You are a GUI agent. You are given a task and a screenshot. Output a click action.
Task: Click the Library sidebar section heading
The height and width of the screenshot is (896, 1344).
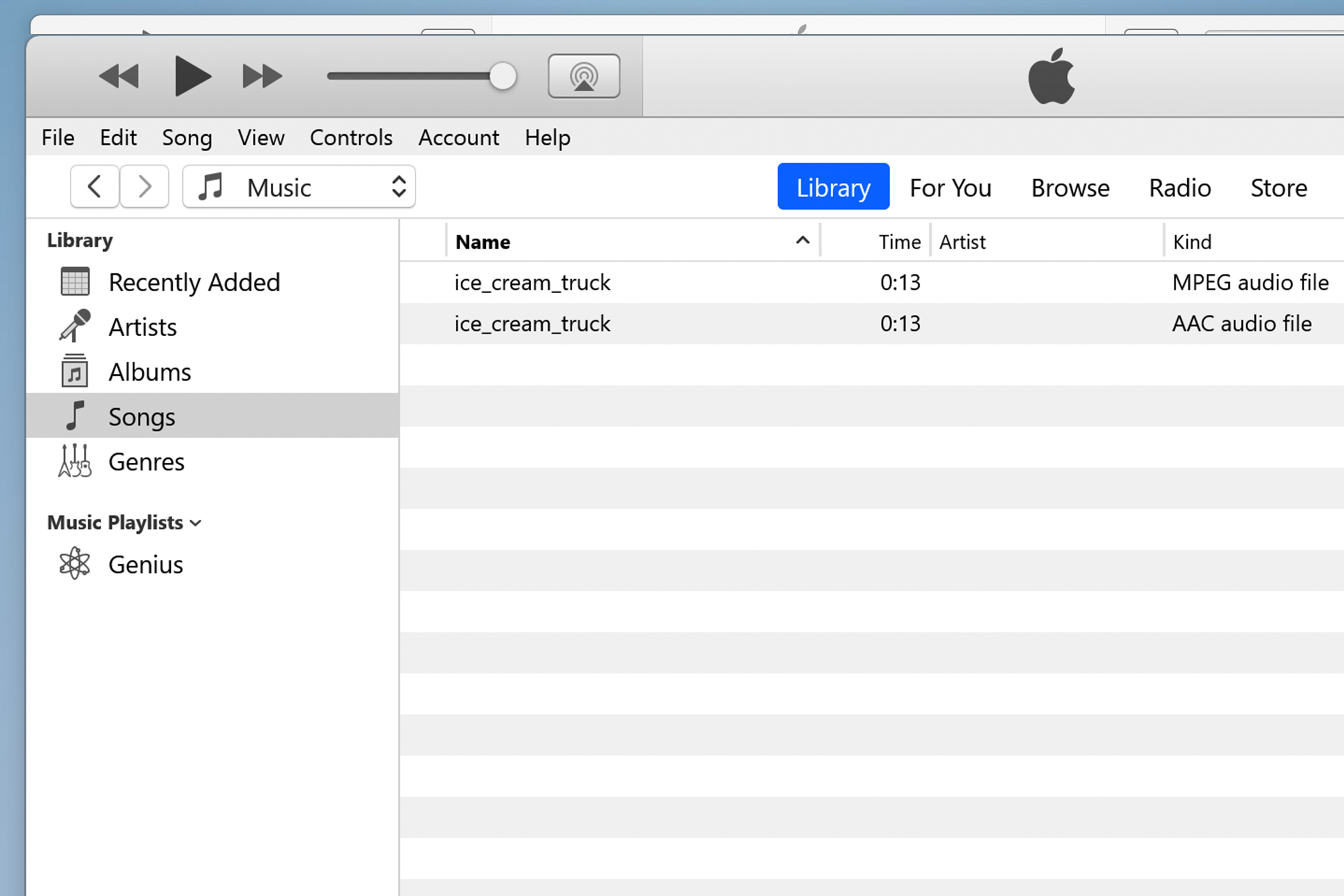(80, 241)
